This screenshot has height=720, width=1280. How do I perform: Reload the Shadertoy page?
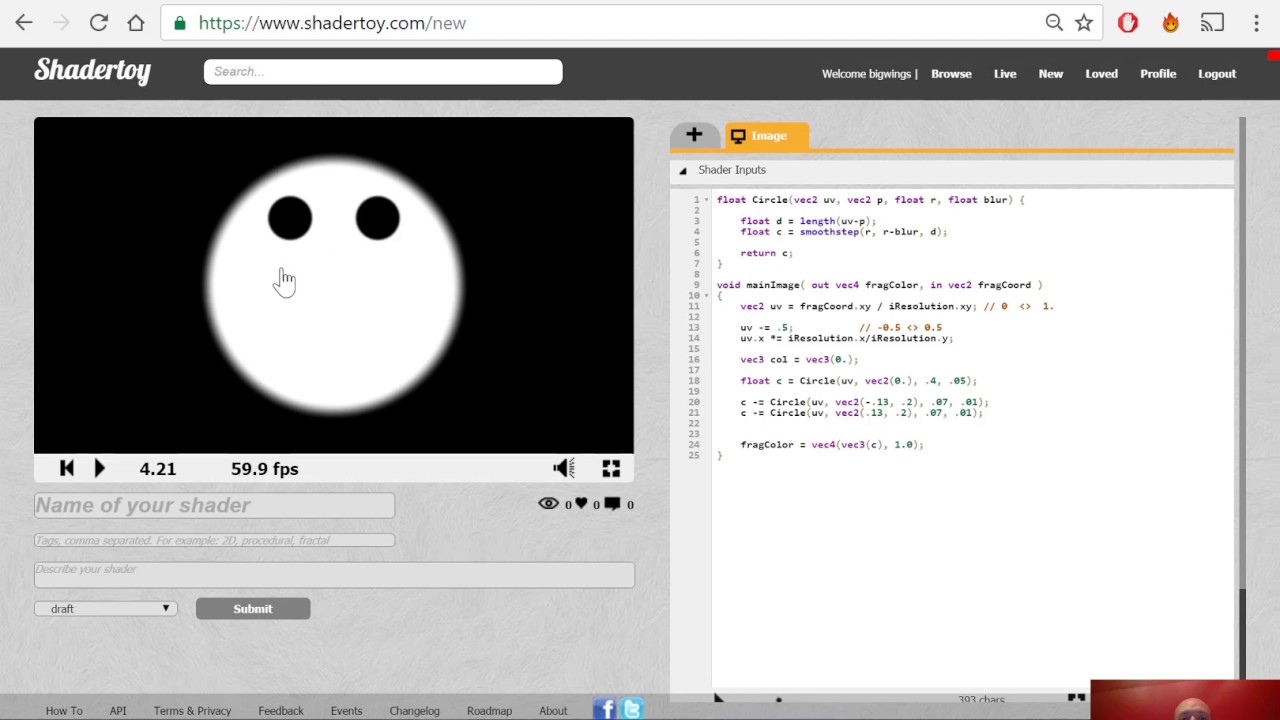tap(98, 23)
